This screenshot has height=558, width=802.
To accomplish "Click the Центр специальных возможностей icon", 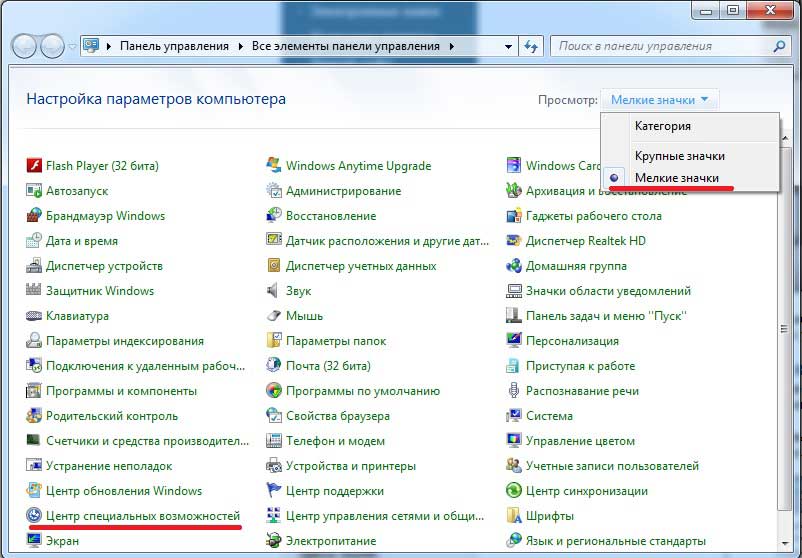I will 34,516.
